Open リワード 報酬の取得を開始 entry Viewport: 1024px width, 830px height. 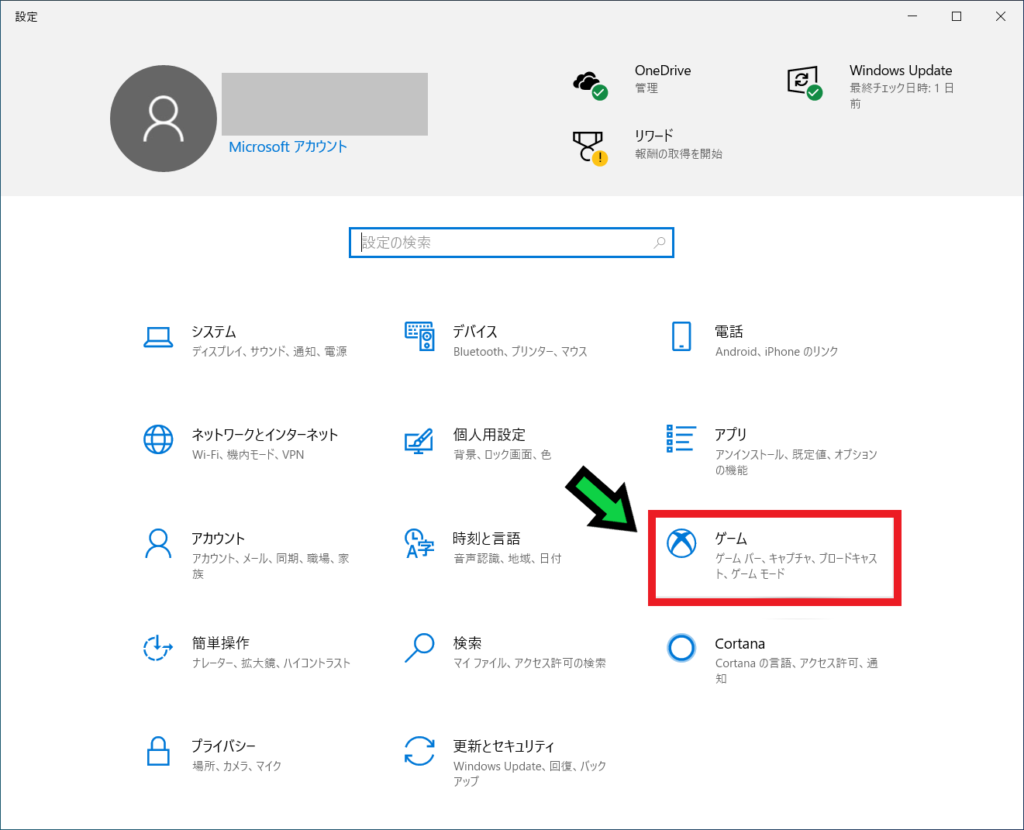[x=679, y=154]
